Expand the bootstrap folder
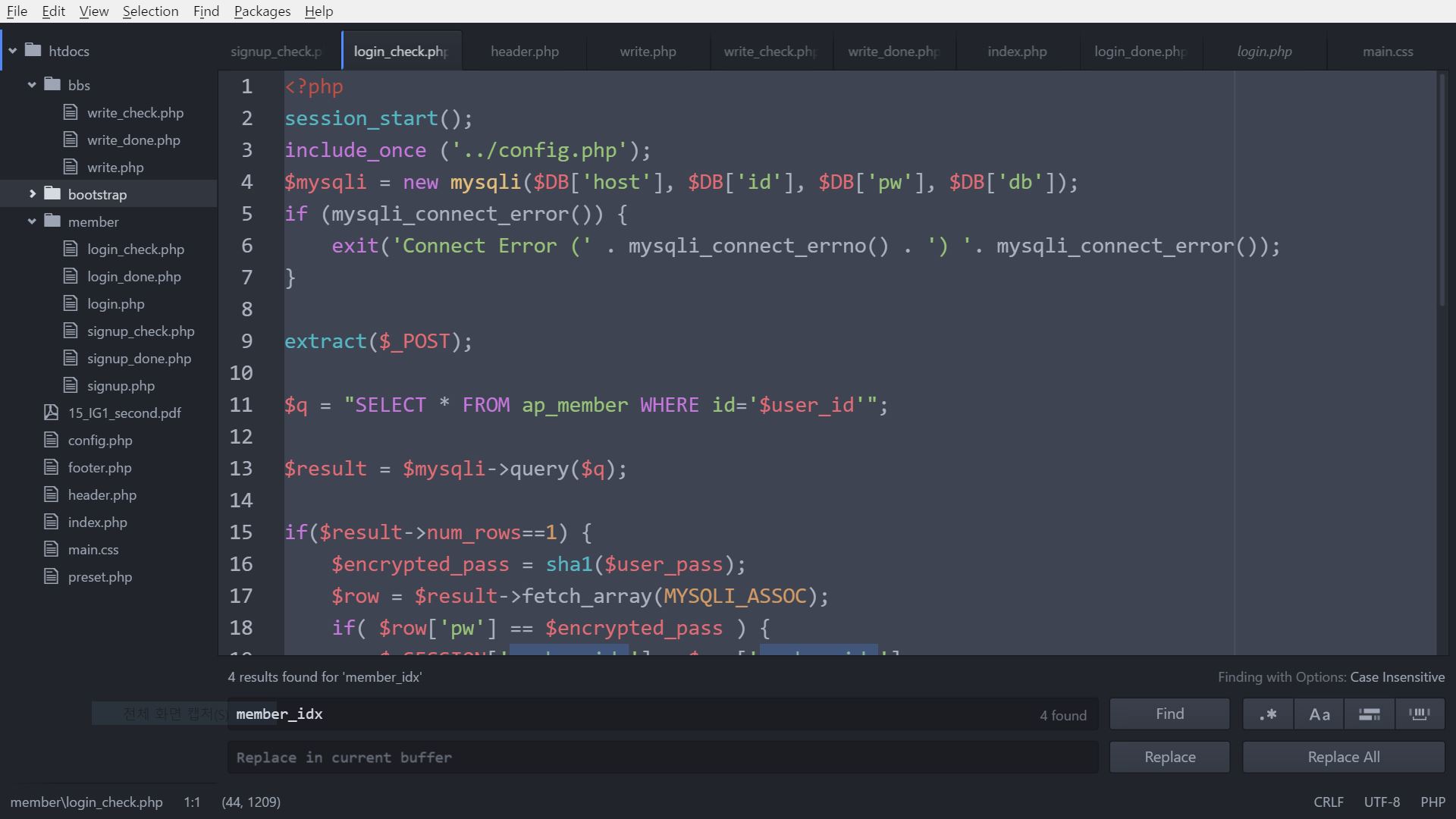This screenshot has height=819, width=1456. tap(32, 194)
